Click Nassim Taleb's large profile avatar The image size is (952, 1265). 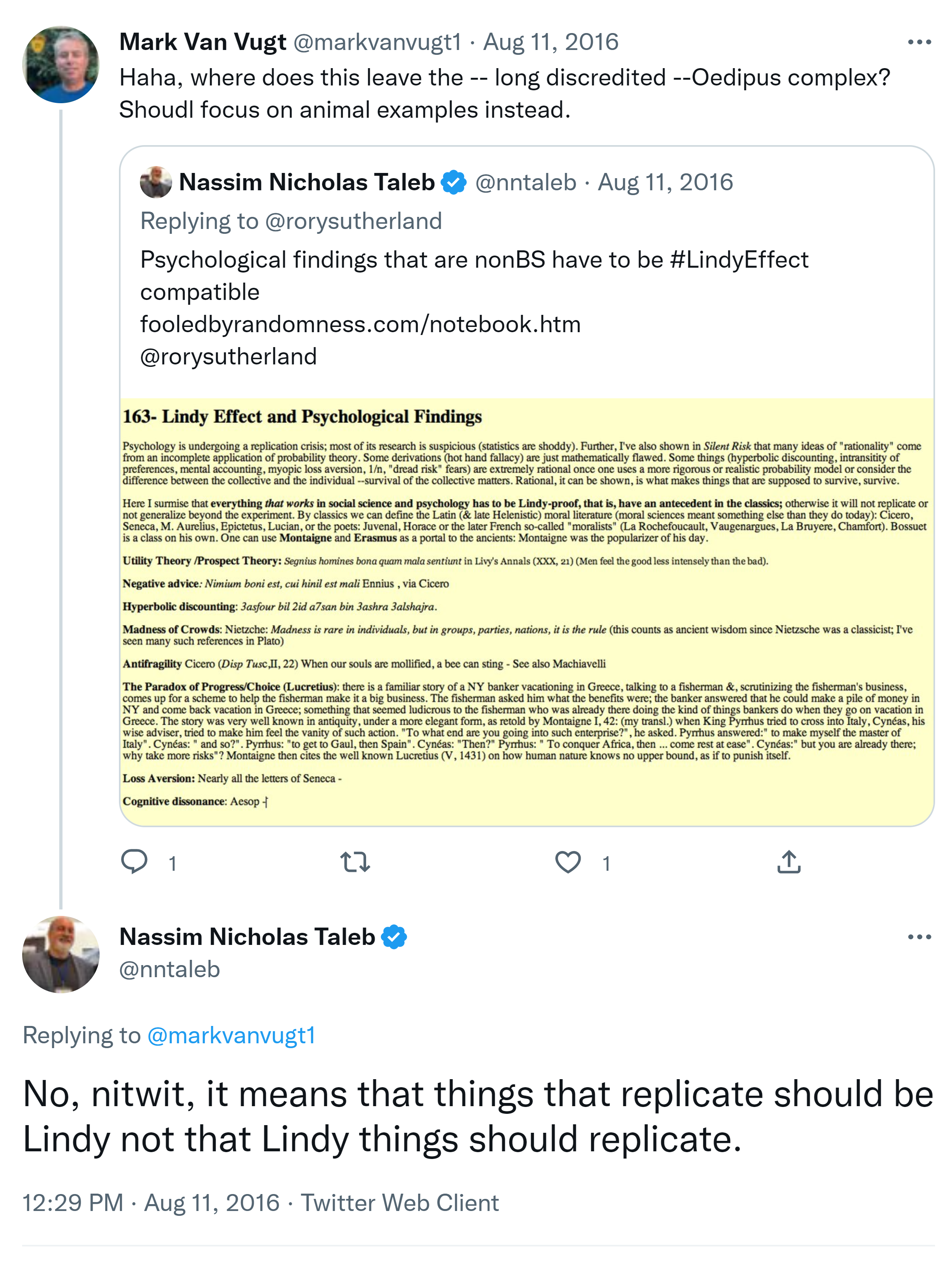60,955
